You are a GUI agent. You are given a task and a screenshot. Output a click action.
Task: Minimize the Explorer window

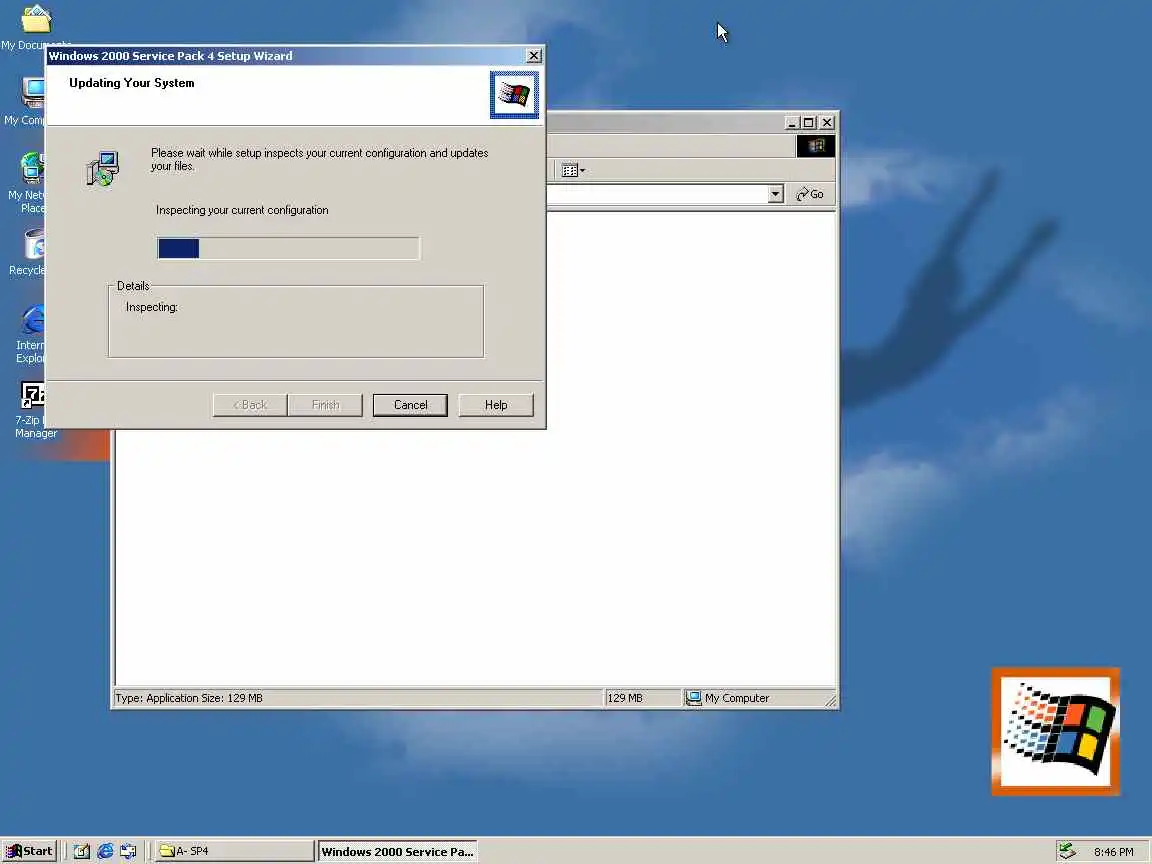coord(791,123)
